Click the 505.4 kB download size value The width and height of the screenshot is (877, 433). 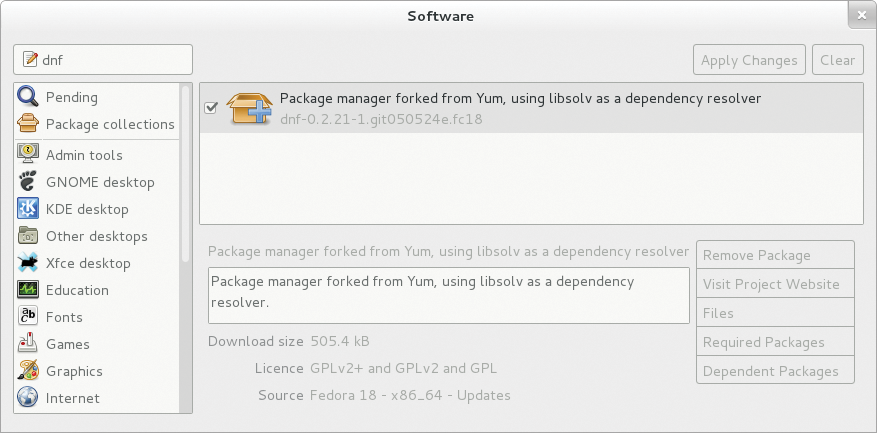pos(340,341)
